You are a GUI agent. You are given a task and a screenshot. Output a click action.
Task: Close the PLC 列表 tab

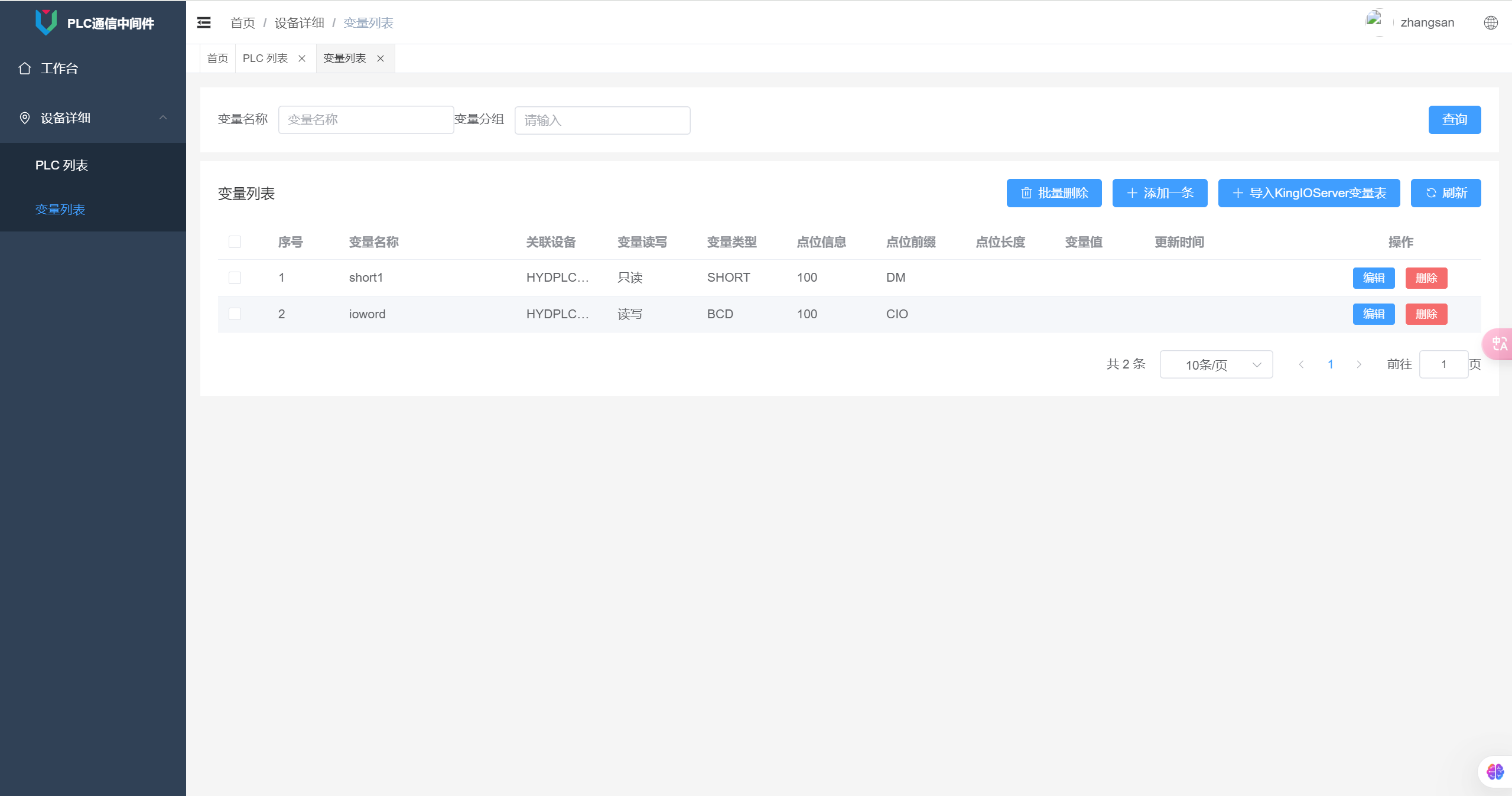(302, 58)
